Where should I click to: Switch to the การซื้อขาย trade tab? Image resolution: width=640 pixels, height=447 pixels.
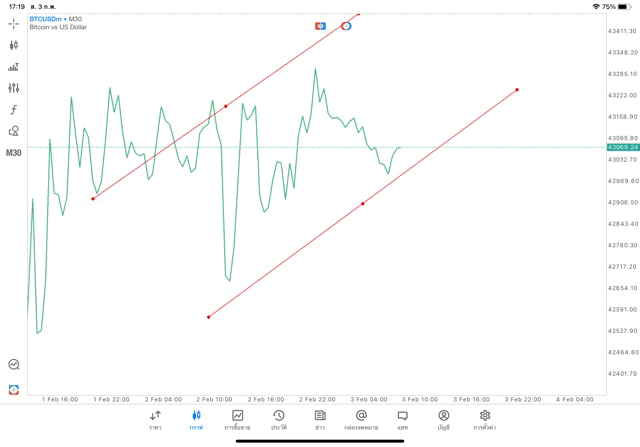point(238,420)
